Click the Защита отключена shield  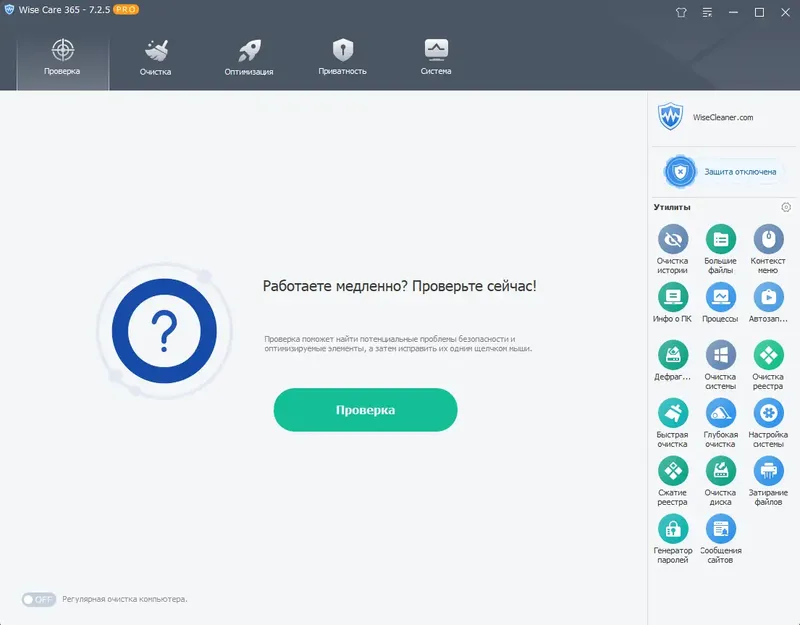(725, 171)
